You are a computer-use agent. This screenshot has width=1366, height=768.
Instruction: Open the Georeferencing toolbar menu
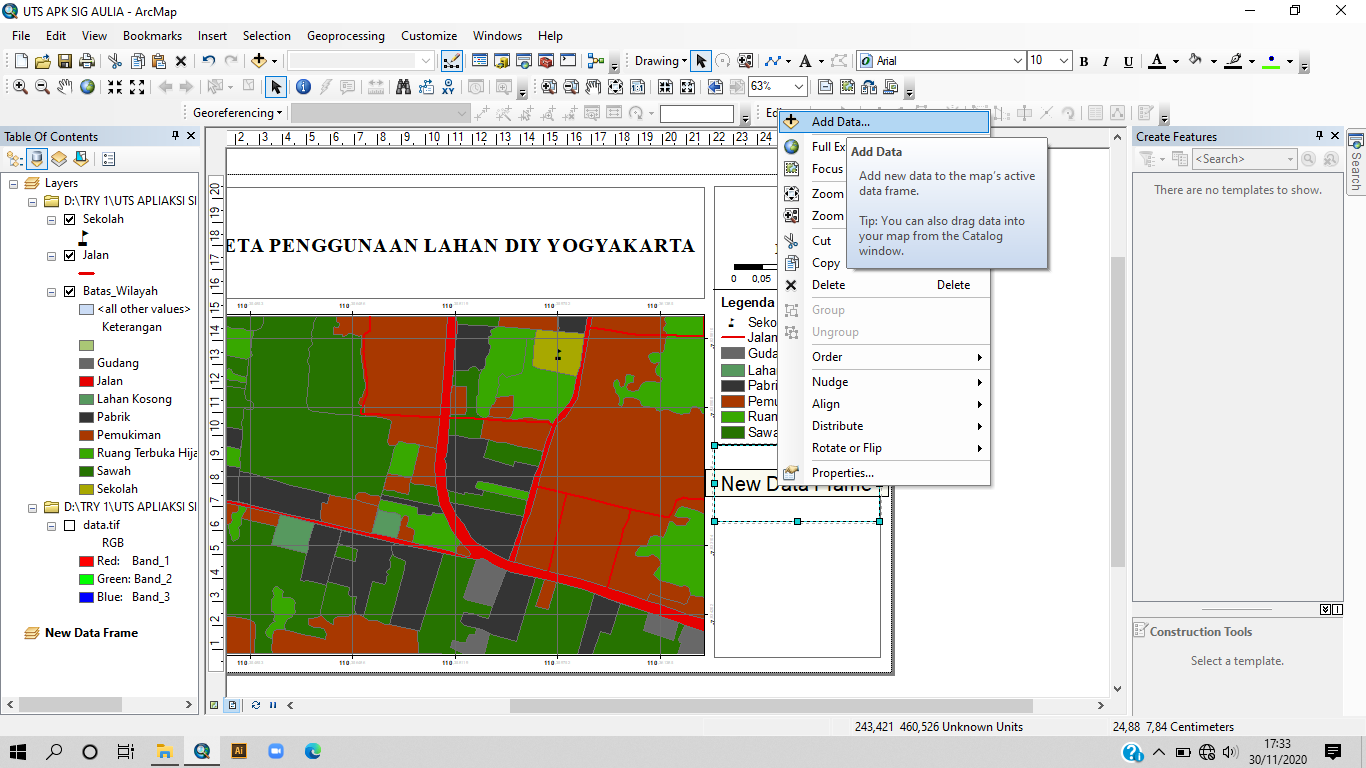pos(237,113)
